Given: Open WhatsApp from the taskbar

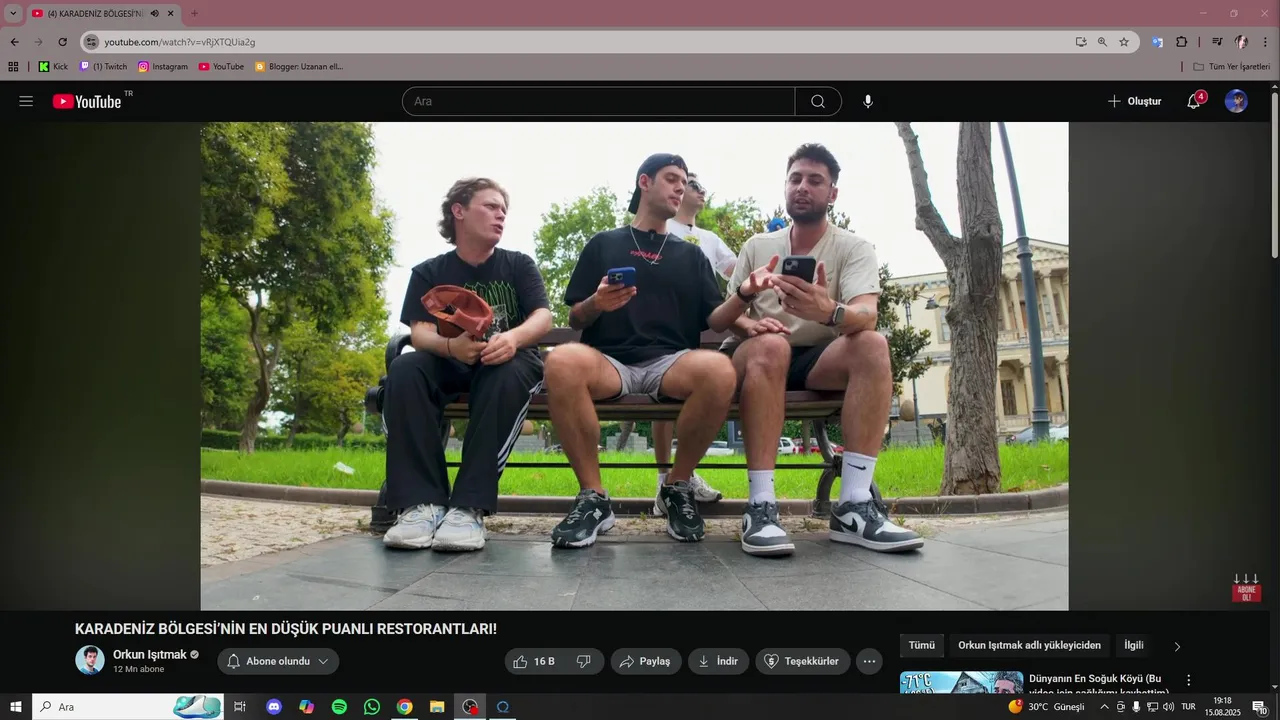Looking at the screenshot, I should 372,707.
